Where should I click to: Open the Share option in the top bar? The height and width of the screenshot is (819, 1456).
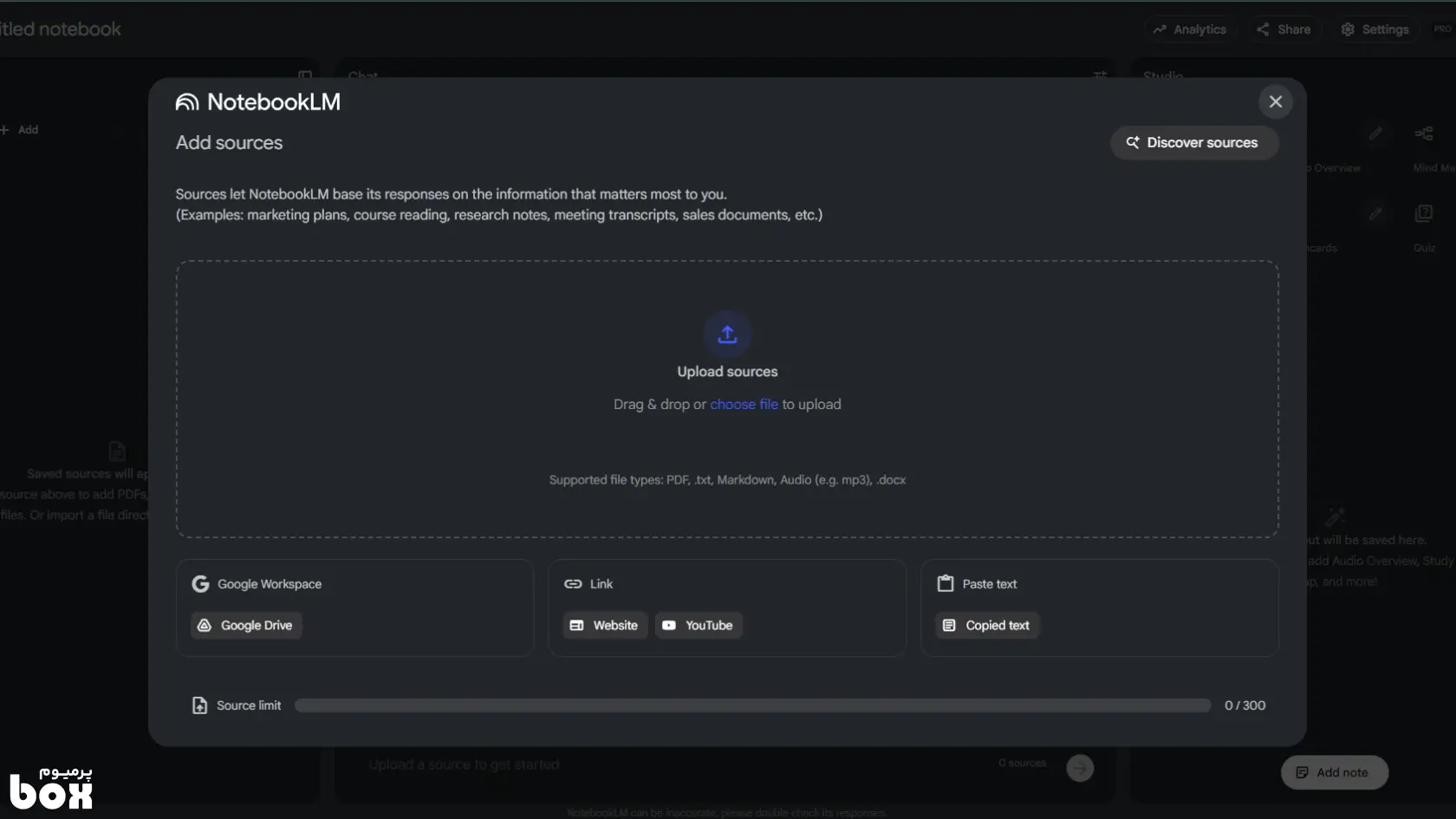point(1284,29)
